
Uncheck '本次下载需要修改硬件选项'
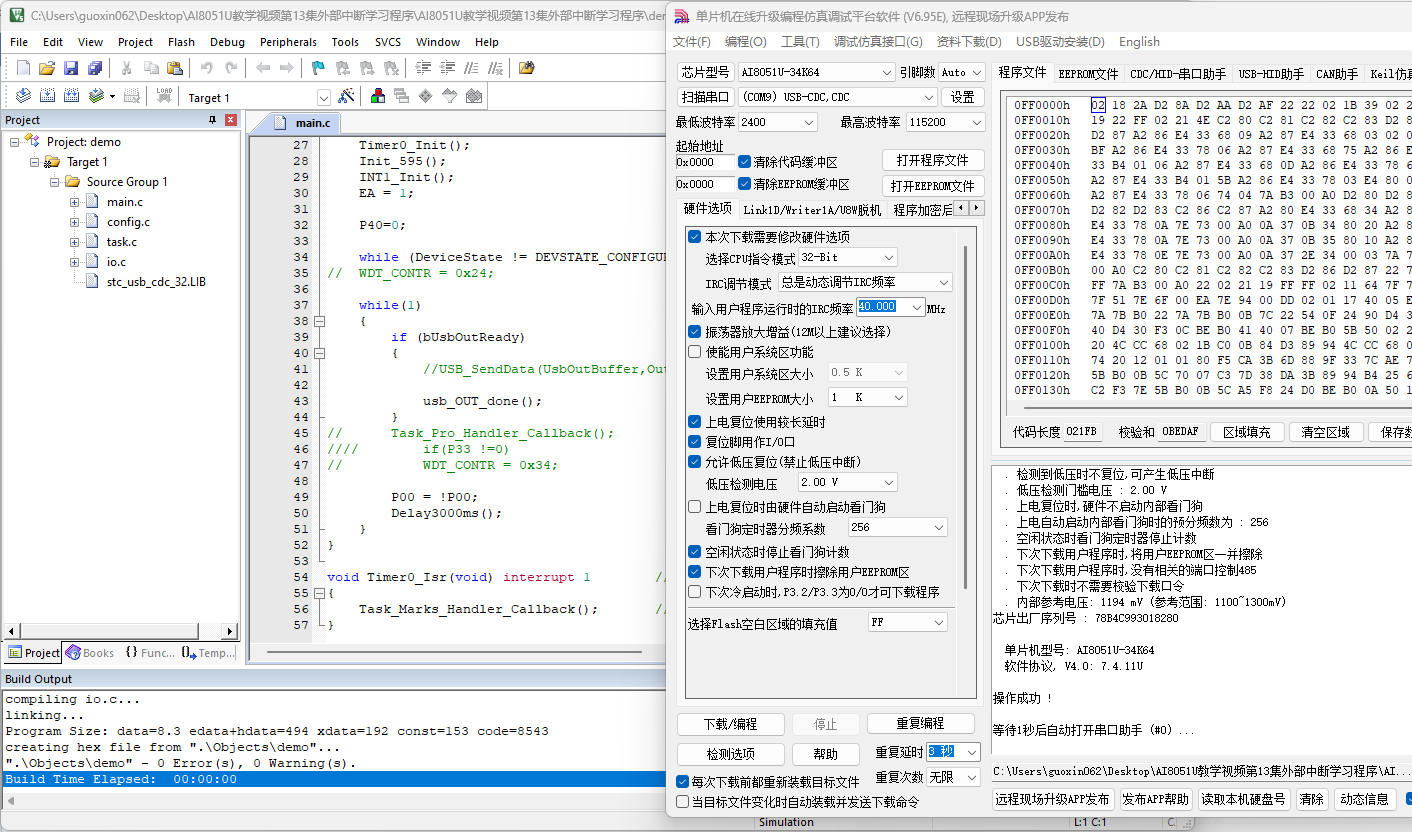[x=694, y=237]
